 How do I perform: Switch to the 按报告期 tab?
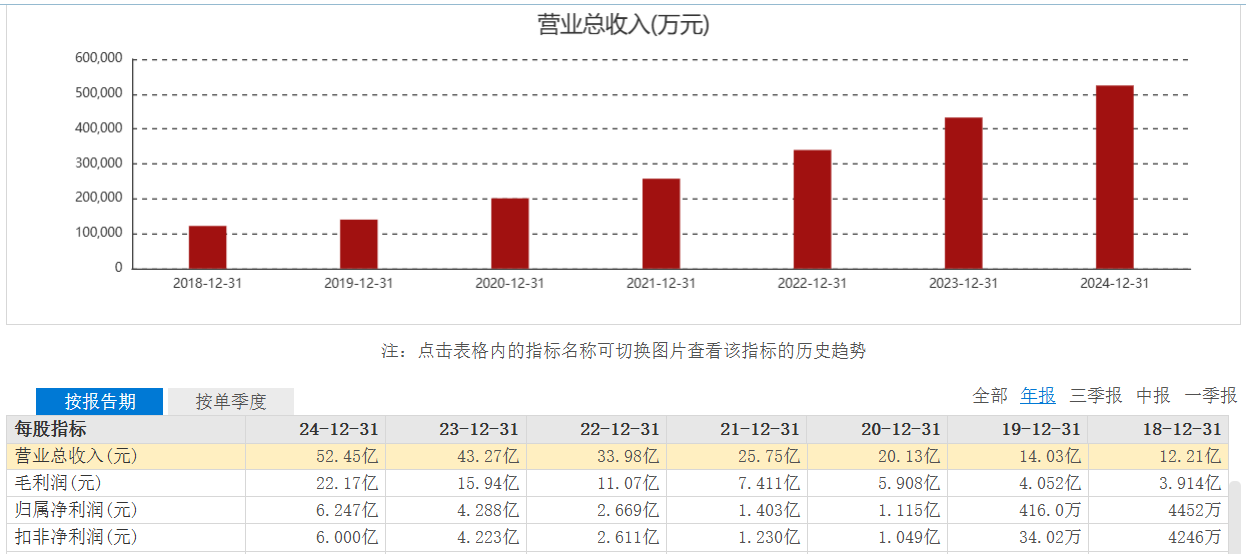100,402
